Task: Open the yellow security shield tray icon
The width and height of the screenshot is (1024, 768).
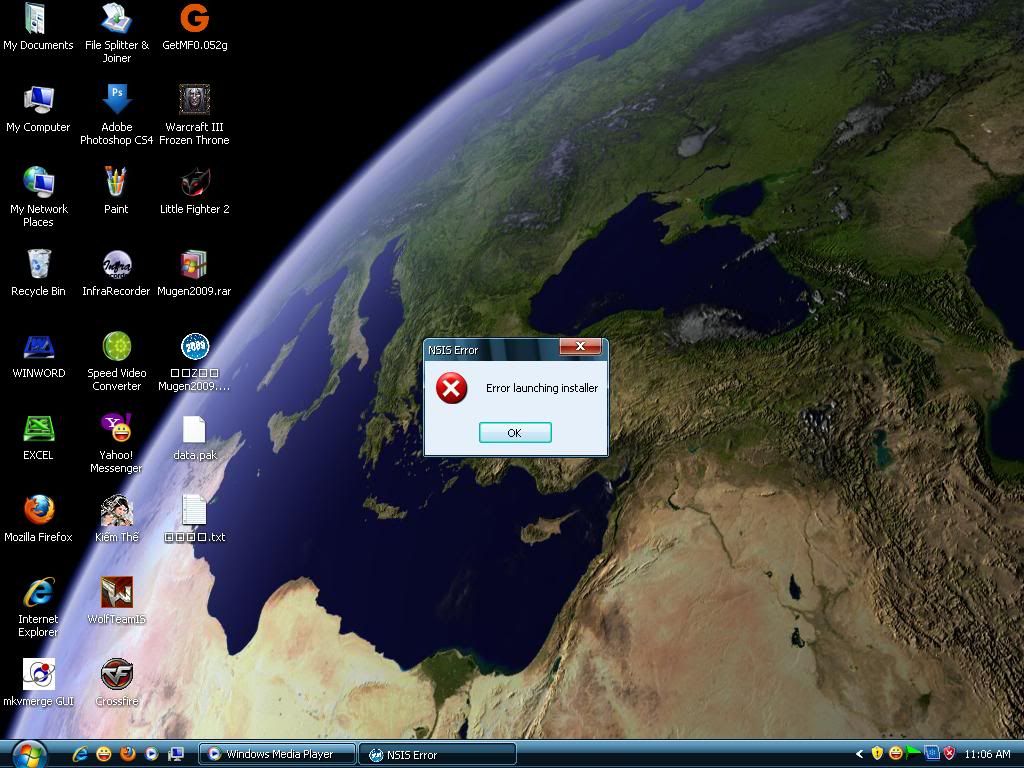Action: click(877, 754)
